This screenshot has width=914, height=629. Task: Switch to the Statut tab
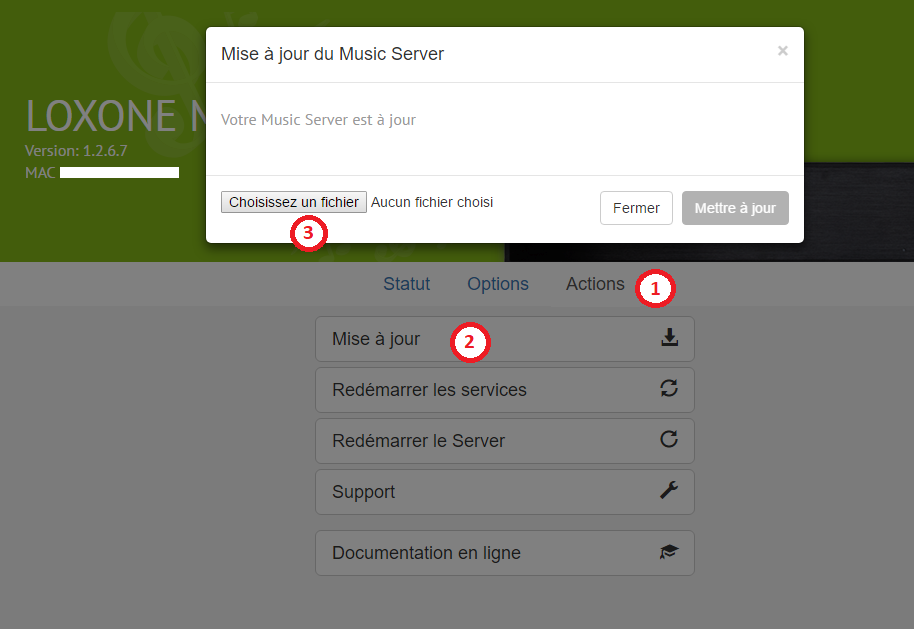406,284
